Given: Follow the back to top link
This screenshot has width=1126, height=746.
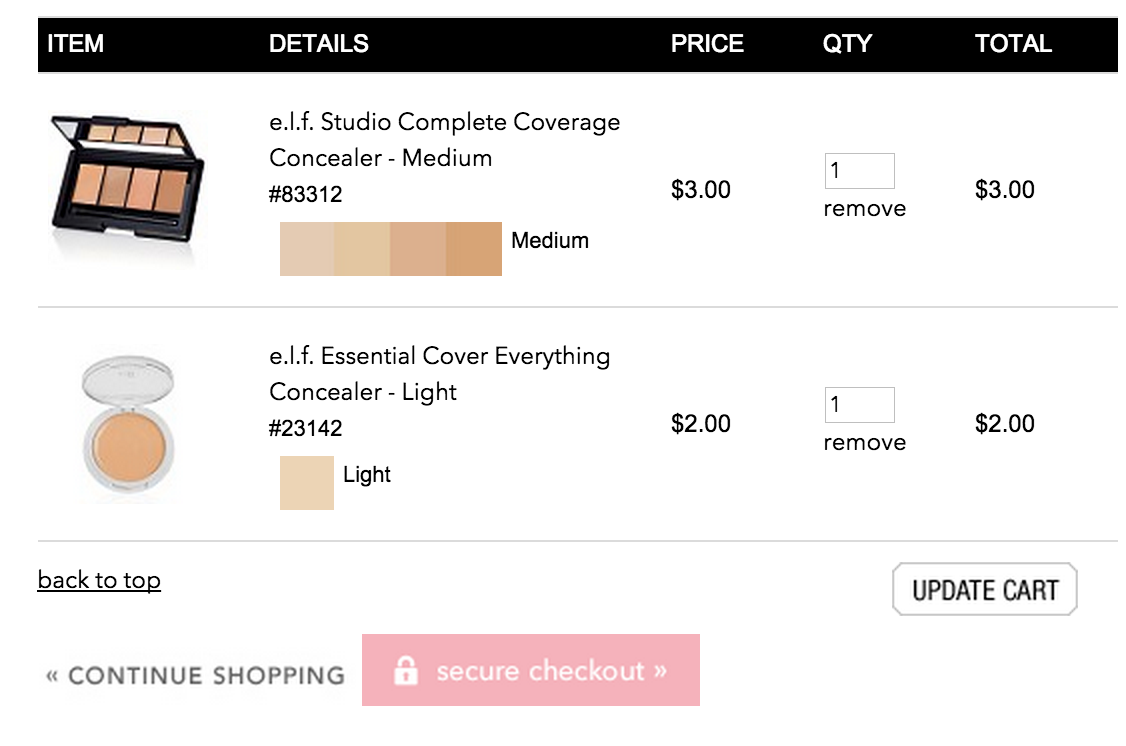Looking at the screenshot, I should [99, 580].
